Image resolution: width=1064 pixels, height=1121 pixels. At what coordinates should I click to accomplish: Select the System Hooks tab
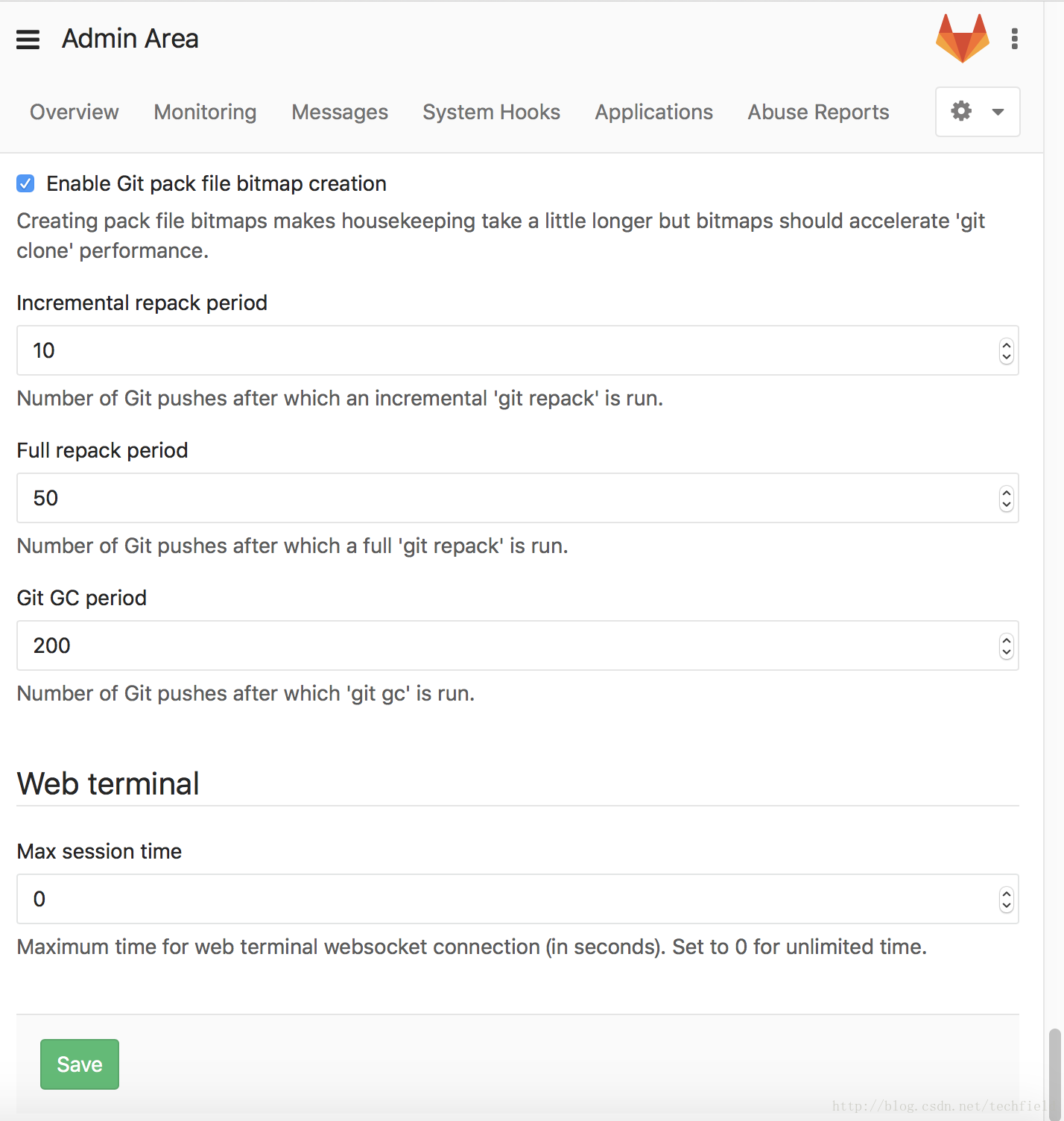[x=491, y=112]
